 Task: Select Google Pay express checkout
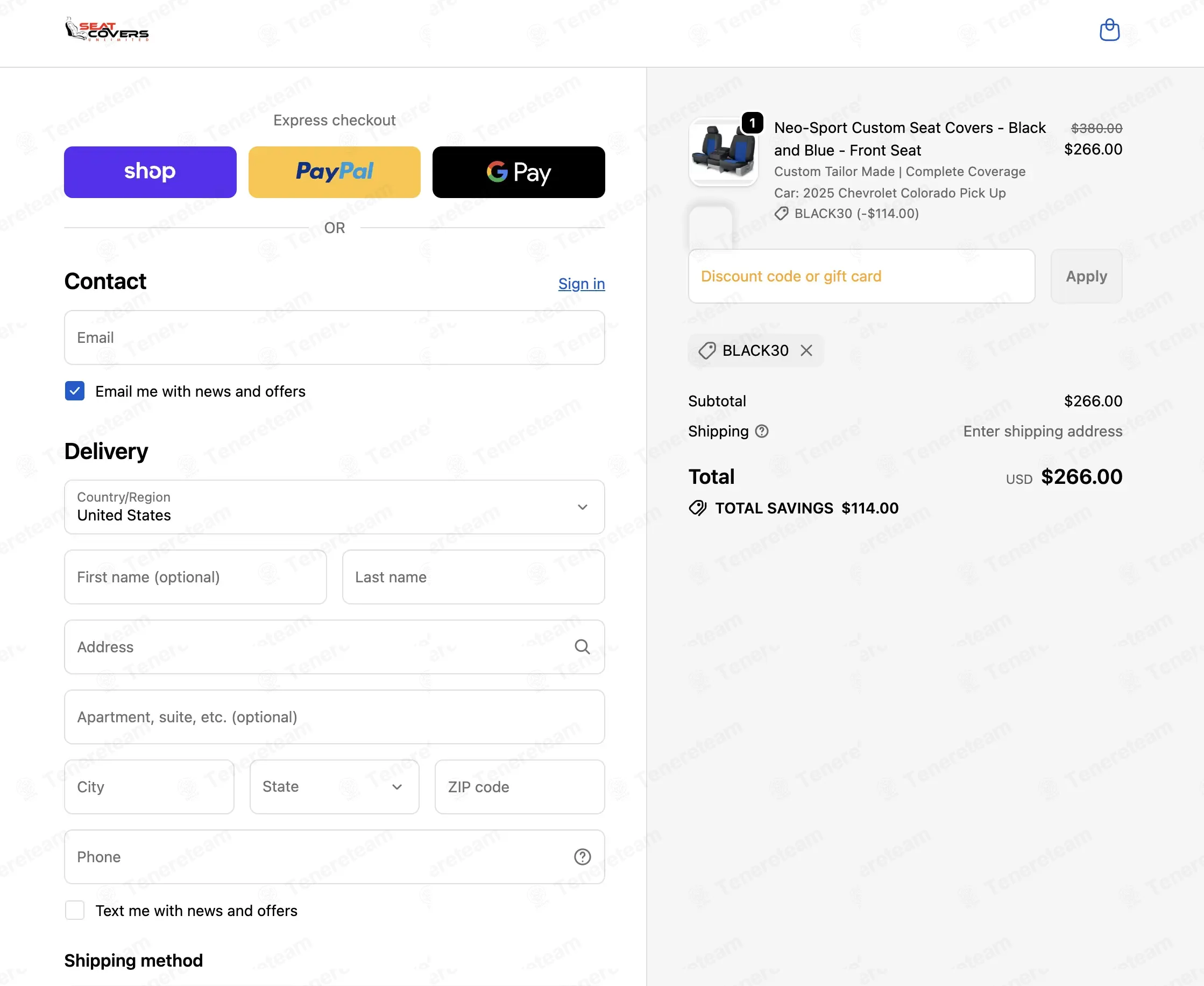519,172
